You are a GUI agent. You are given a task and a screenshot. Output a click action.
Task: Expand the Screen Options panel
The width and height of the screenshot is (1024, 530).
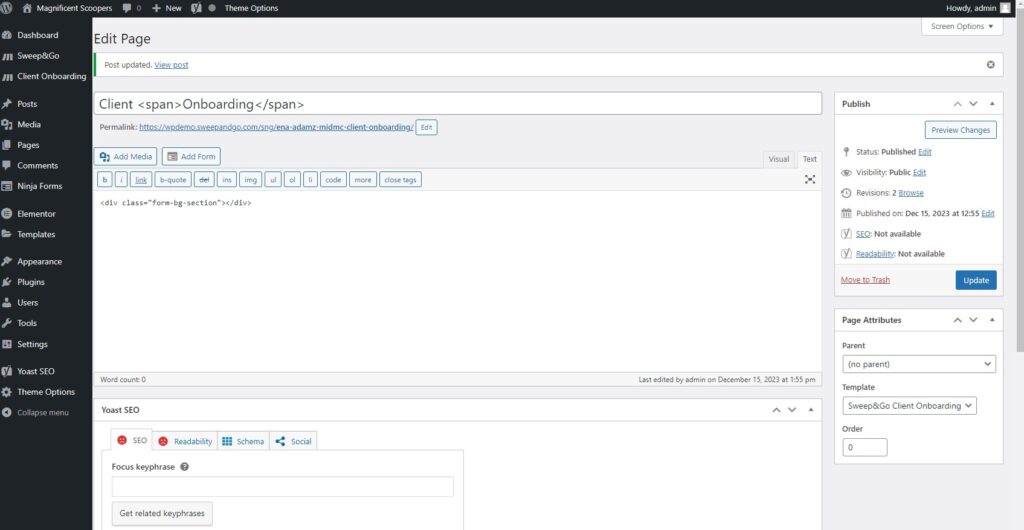962,27
